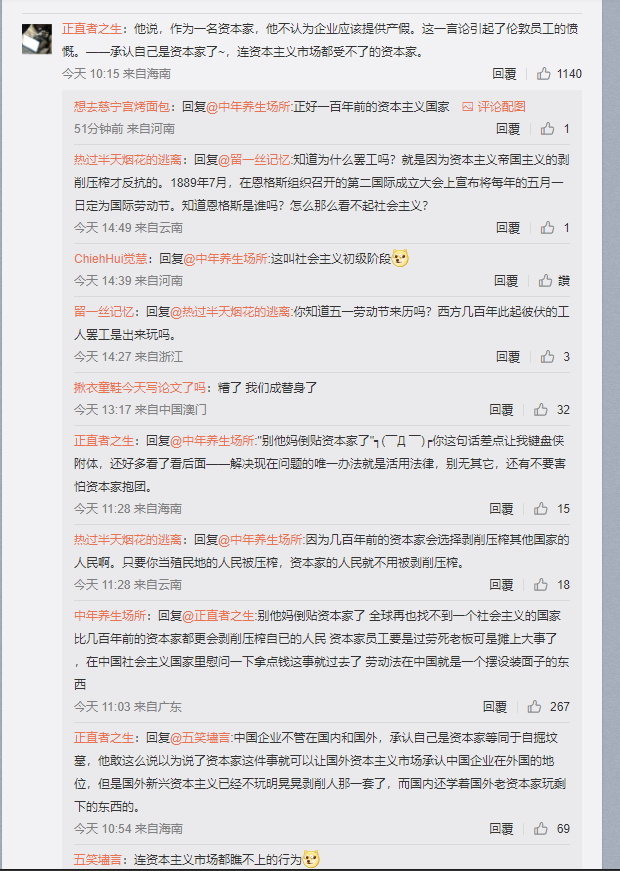
Task: Reply to 中年养生场所's comment from 广东
Action: [x=494, y=707]
